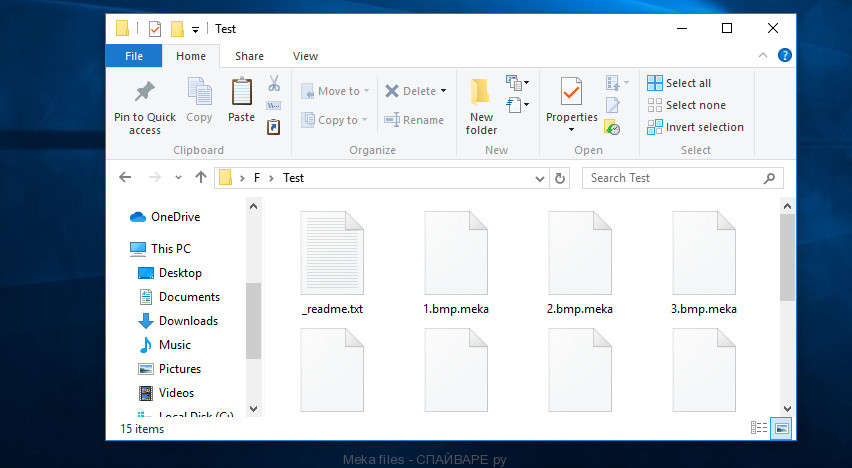
Task: Open the Delete dropdown arrow
Action: point(444,91)
